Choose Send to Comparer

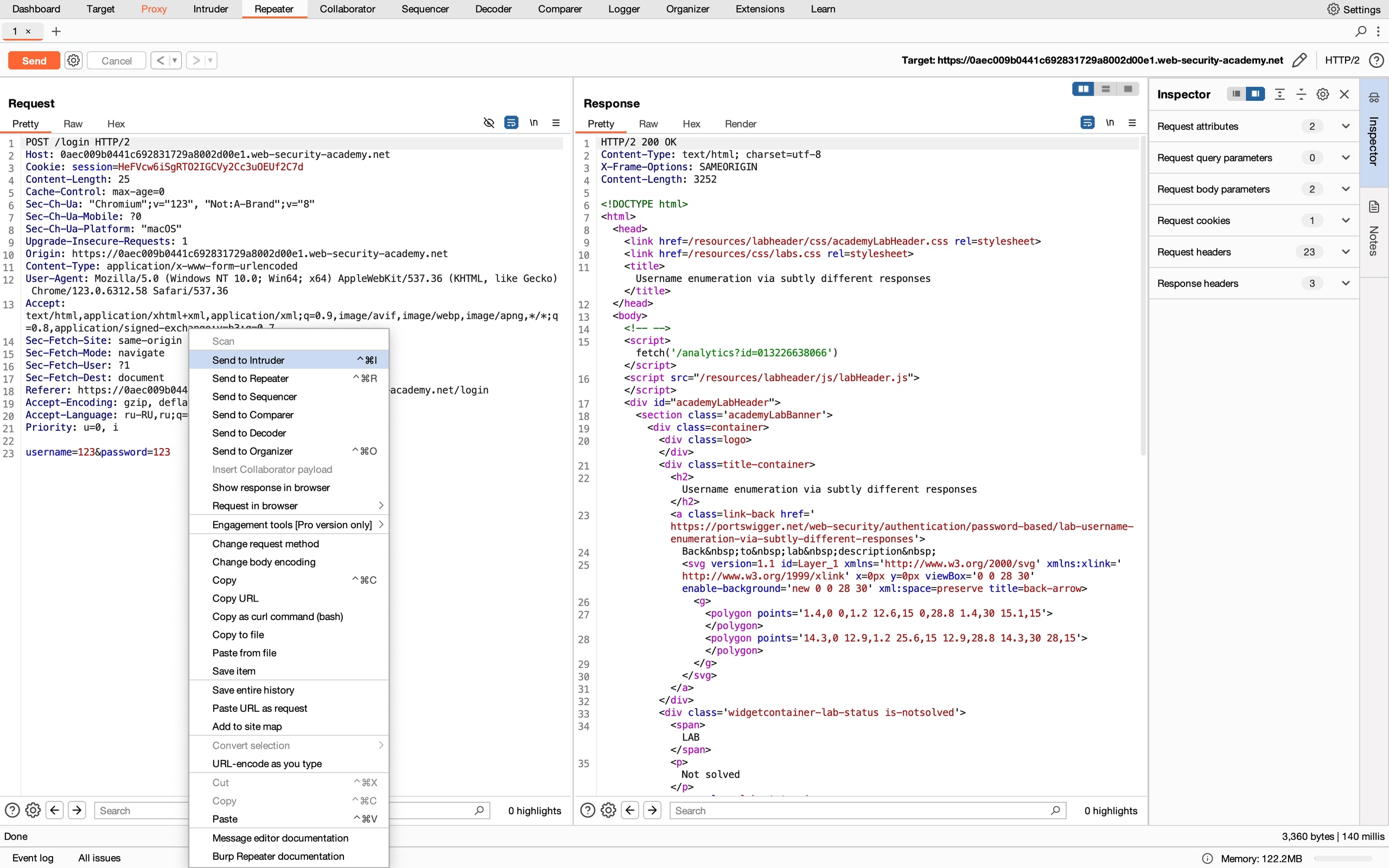pos(289,414)
